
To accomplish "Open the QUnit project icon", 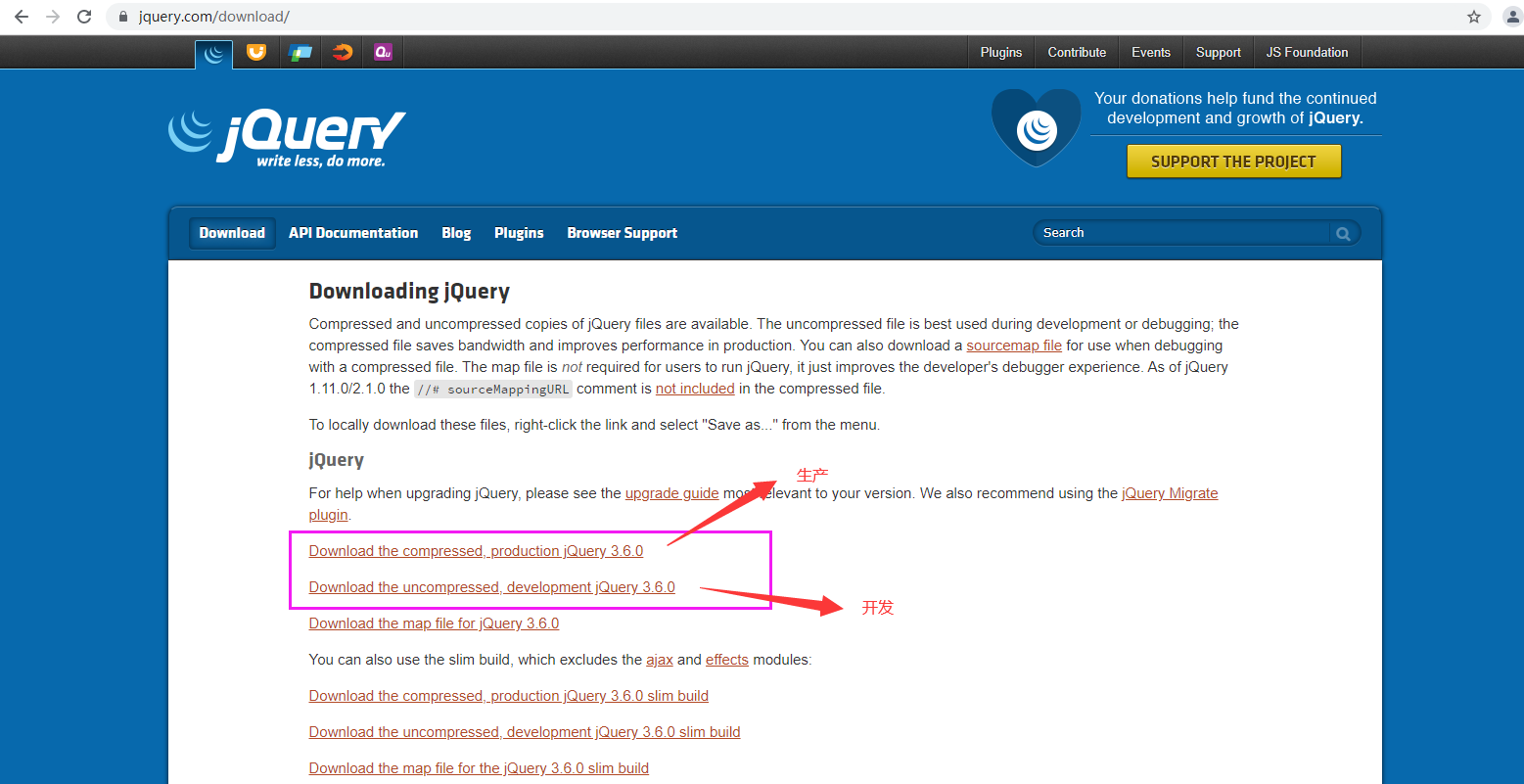I will pyautogui.click(x=384, y=53).
